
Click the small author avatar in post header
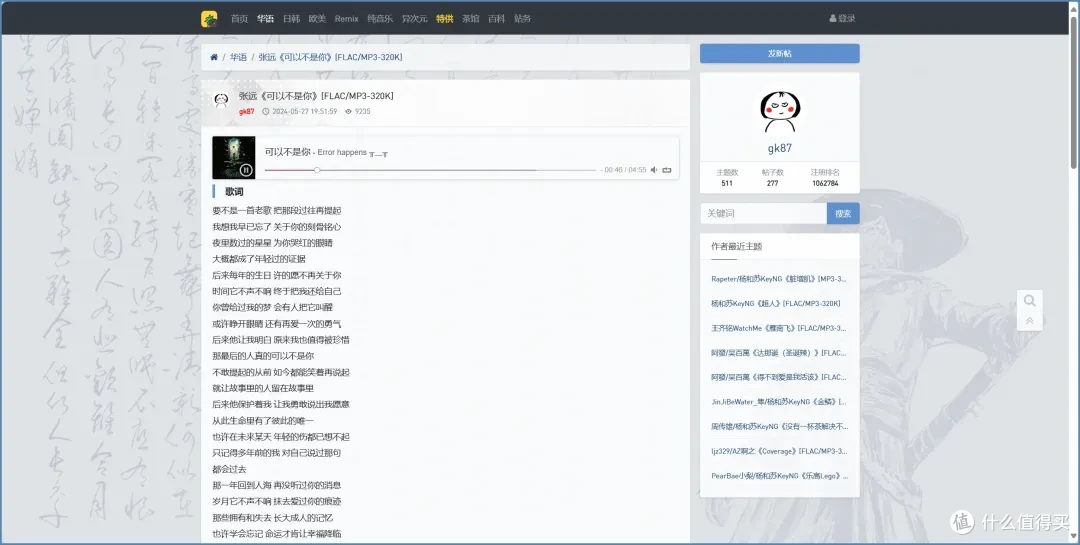pyautogui.click(x=221, y=101)
